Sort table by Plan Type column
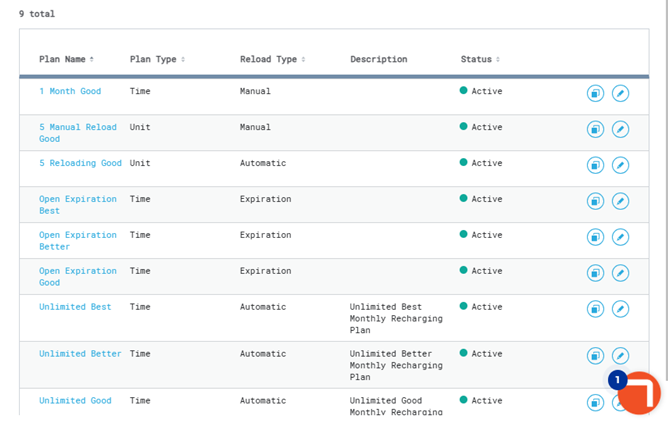668x423 pixels. click(157, 59)
